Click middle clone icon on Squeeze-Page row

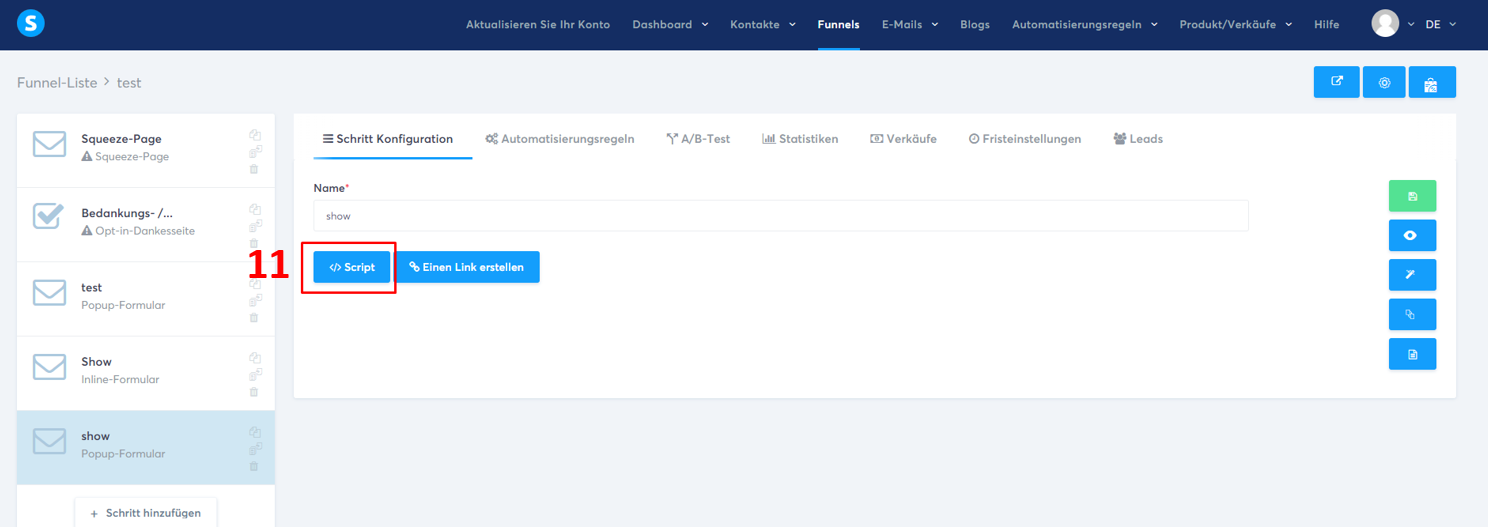click(255, 152)
